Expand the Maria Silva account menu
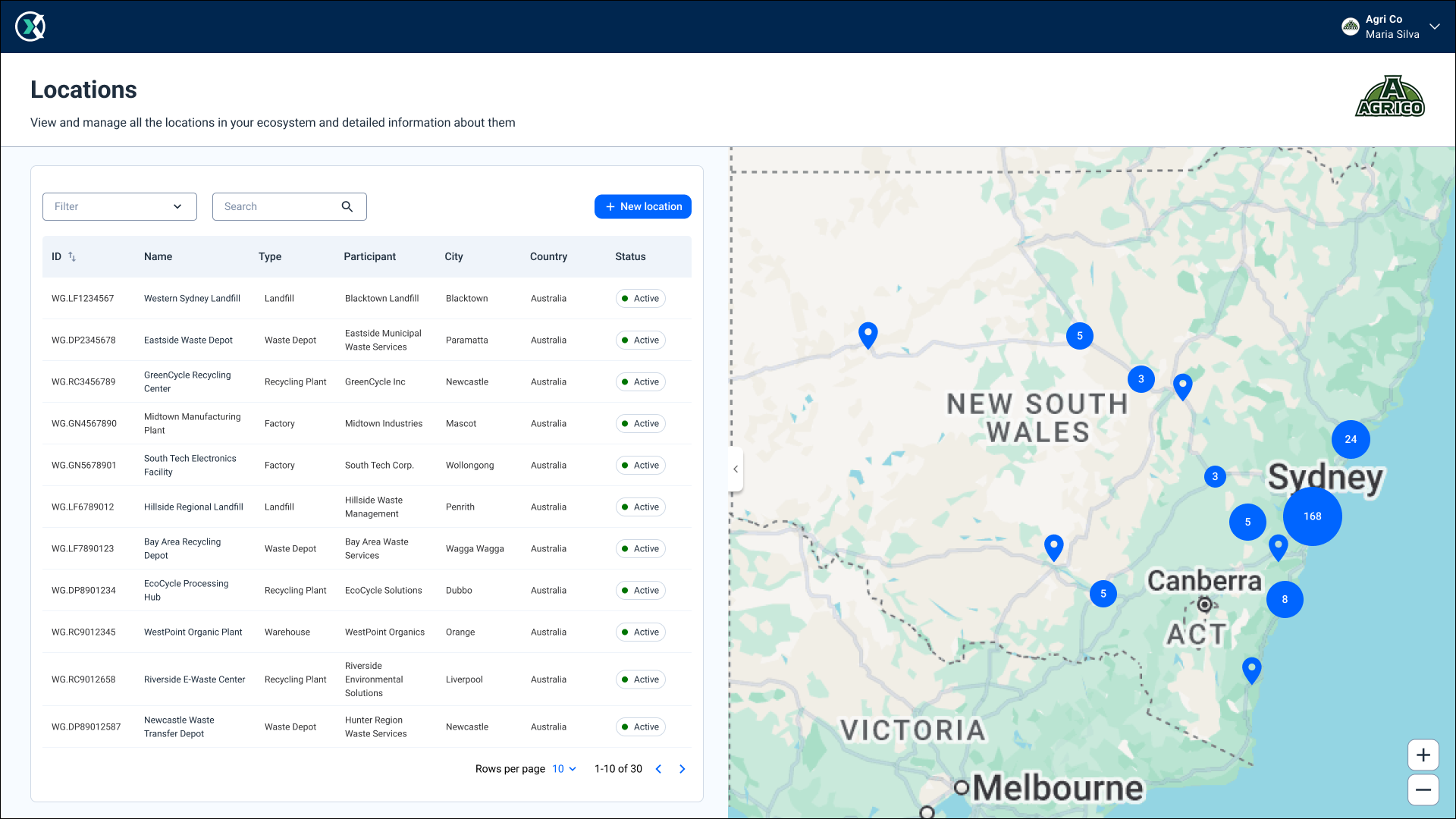Viewport: 1456px width, 819px height. click(1434, 27)
